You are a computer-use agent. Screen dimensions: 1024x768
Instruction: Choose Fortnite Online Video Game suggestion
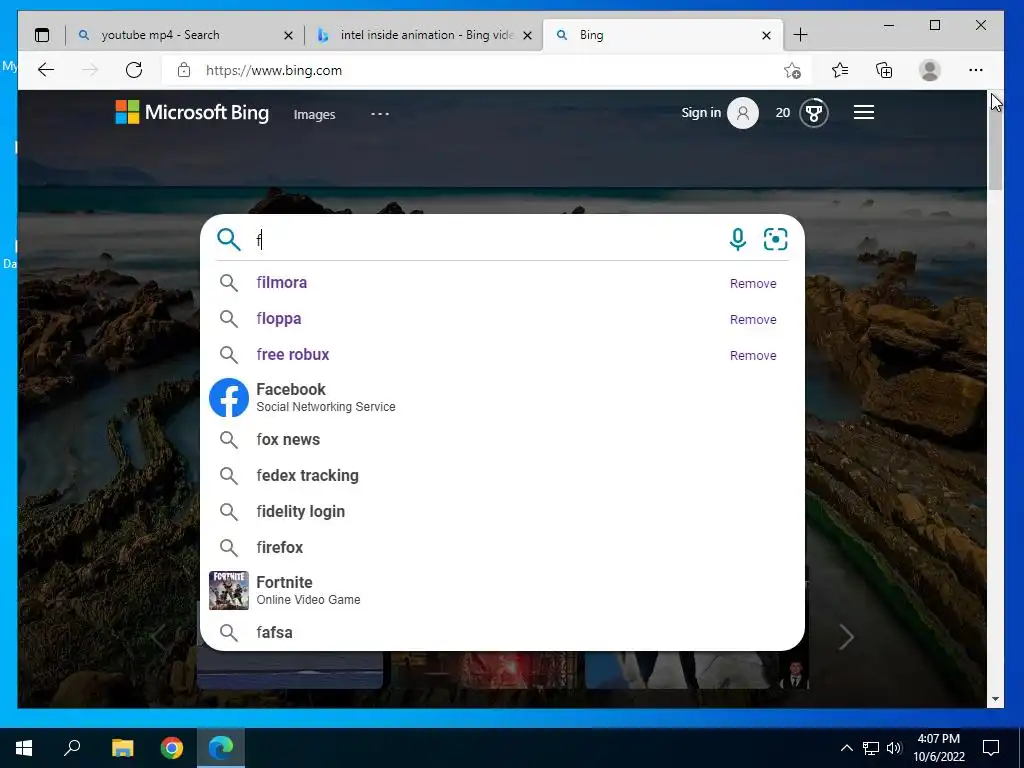coord(502,590)
